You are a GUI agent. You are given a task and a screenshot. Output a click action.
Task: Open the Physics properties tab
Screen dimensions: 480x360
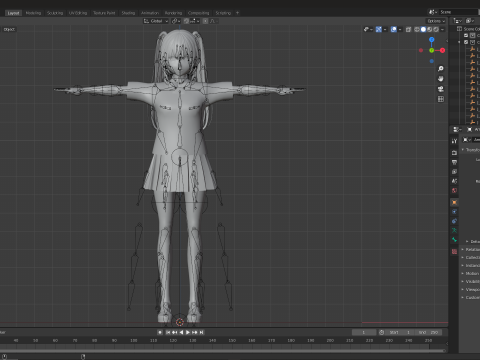[x=454, y=212]
